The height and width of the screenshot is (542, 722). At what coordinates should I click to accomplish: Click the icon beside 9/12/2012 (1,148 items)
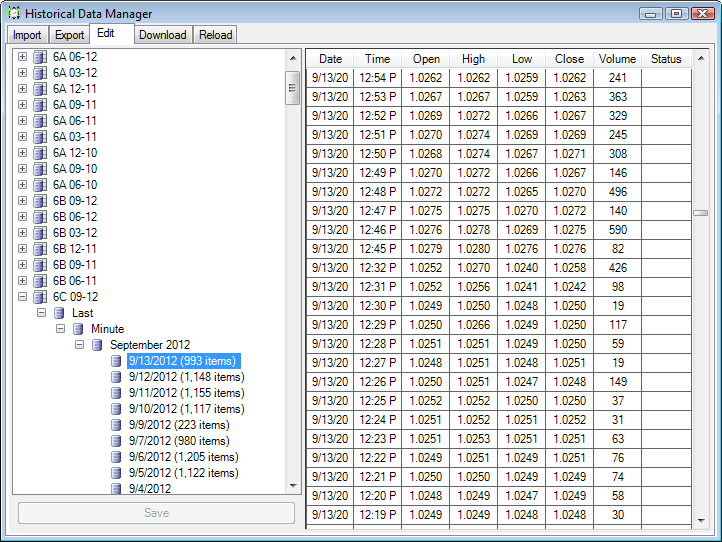click(116, 377)
